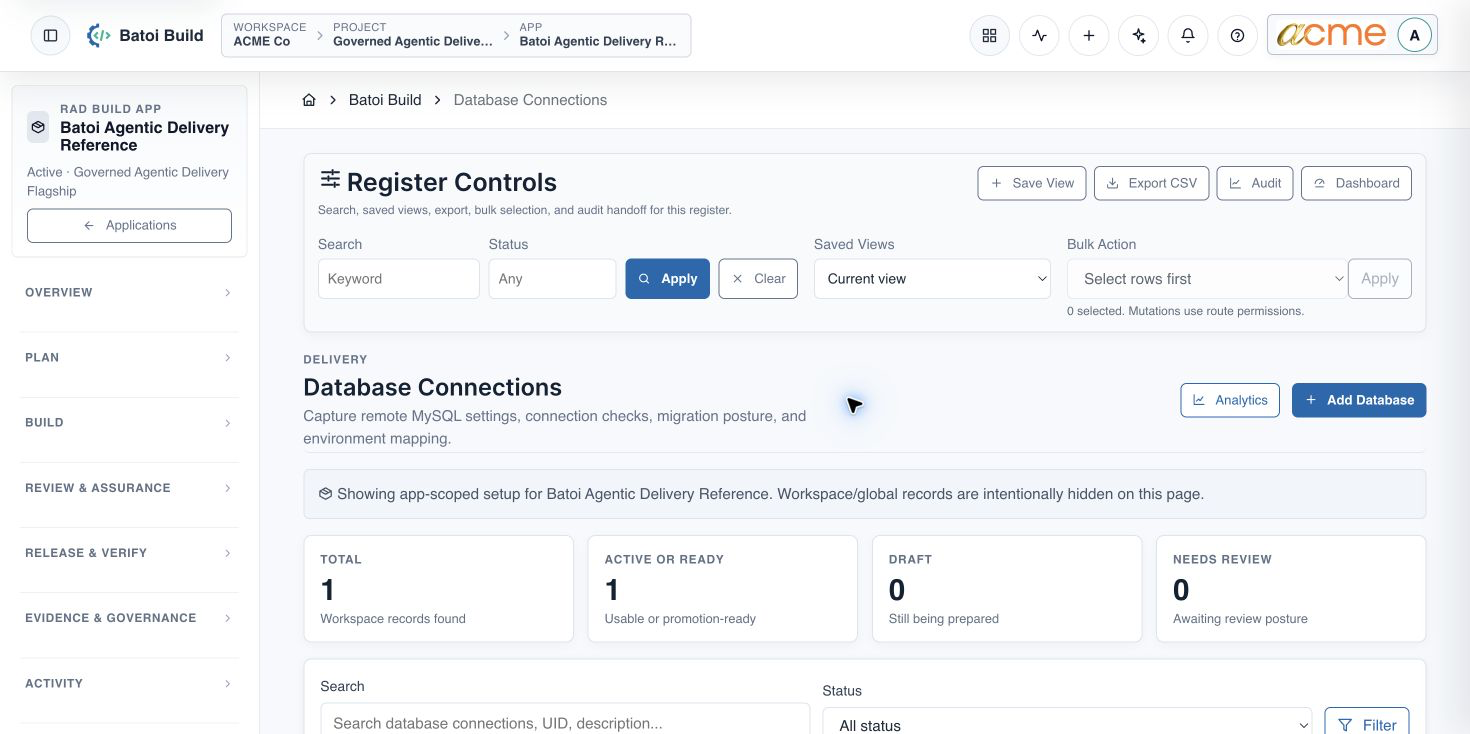Screen dimensions: 1470x734
Task: Open the Saved Views Current view dropdown
Action: coord(932,279)
